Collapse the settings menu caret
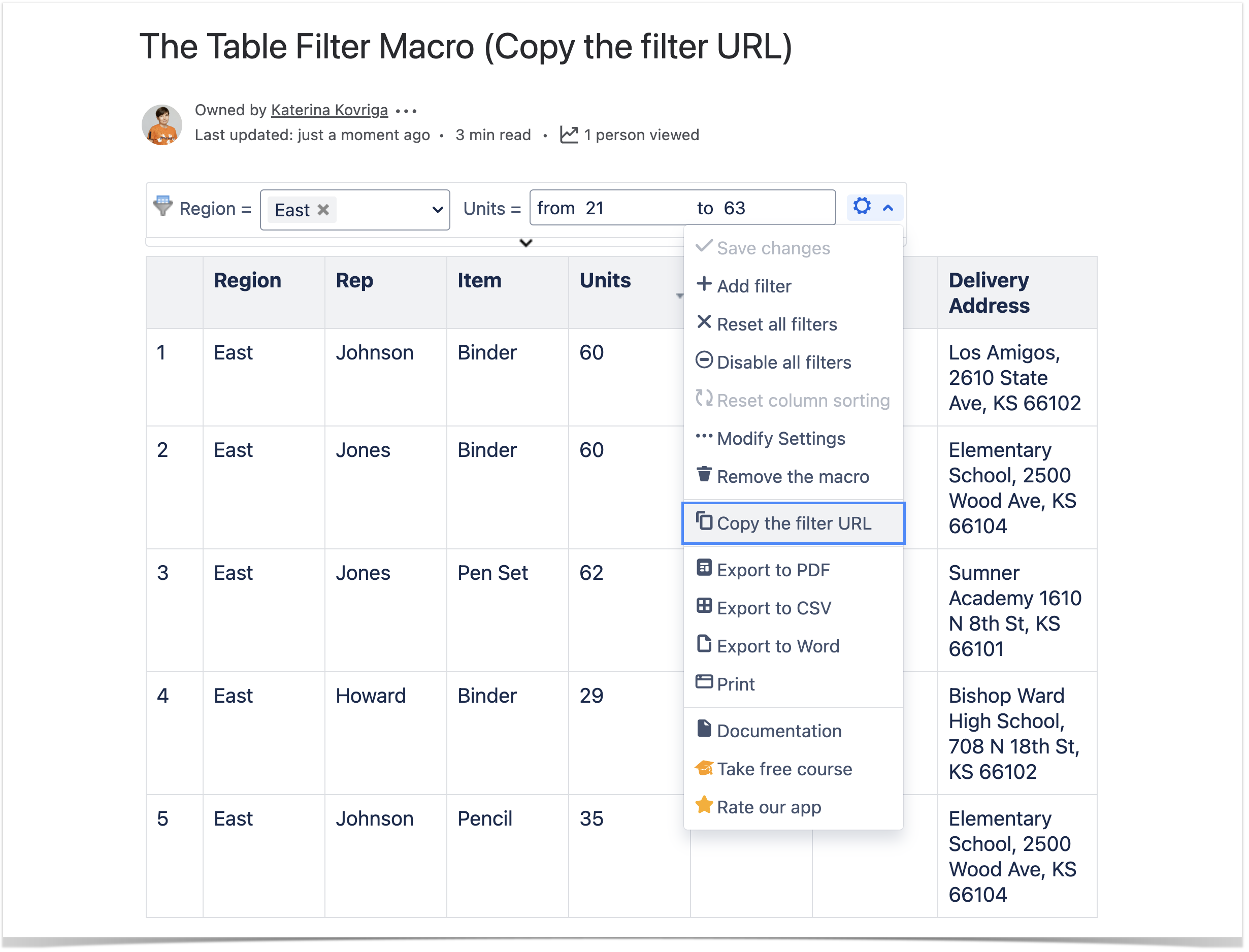 tap(889, 208)
